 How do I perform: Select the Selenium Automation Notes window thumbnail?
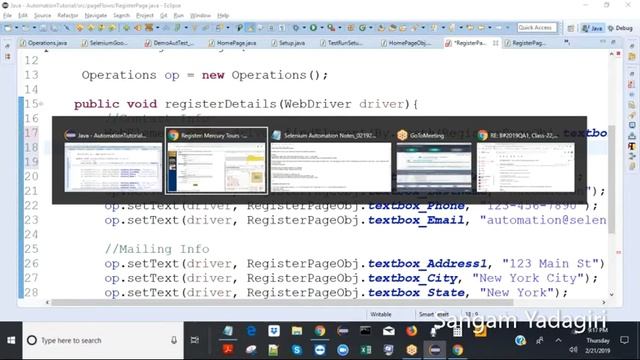point(331,161)
